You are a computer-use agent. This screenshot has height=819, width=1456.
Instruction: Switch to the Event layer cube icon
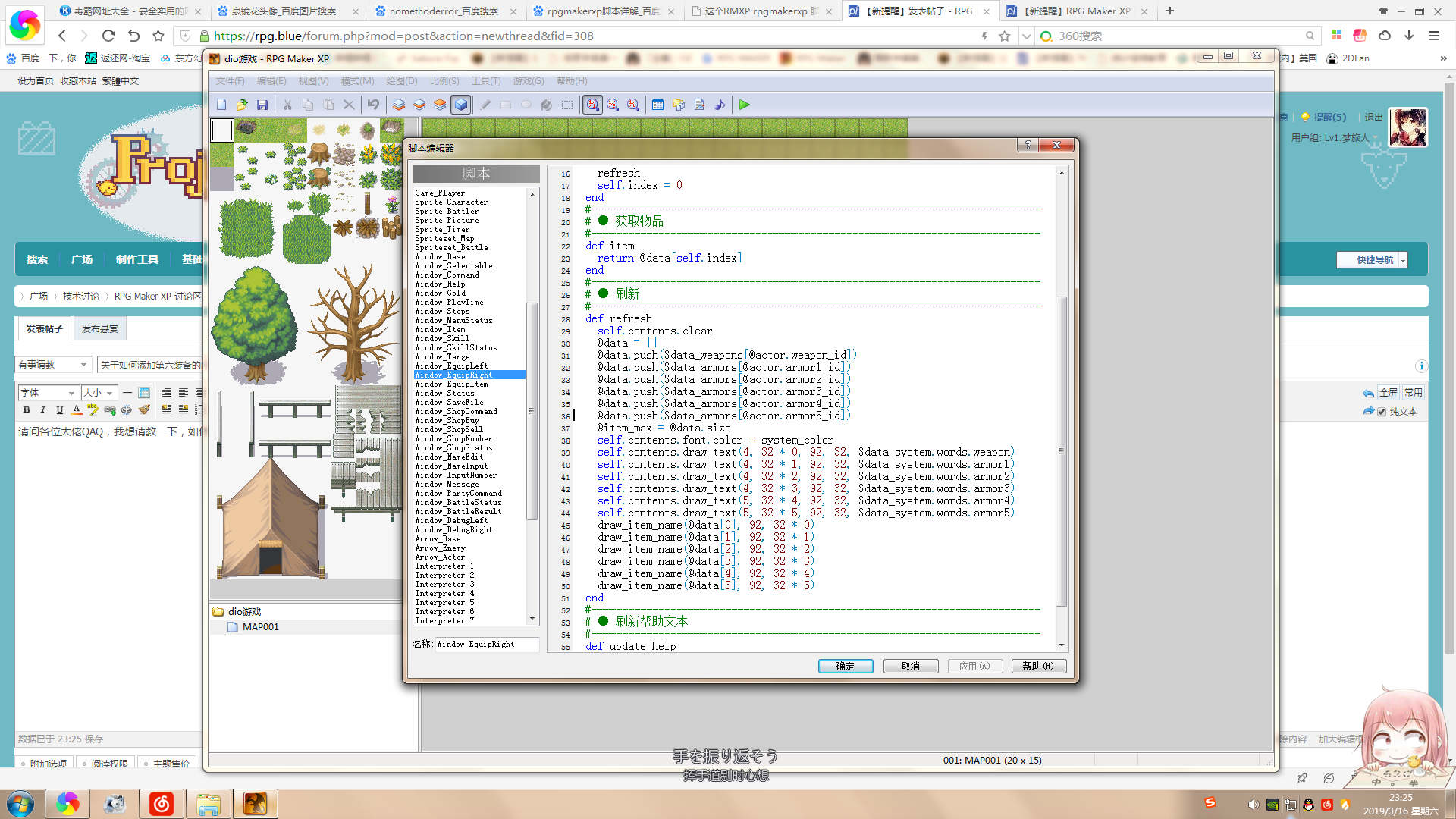pyautogui.click(x=460, y=105)
